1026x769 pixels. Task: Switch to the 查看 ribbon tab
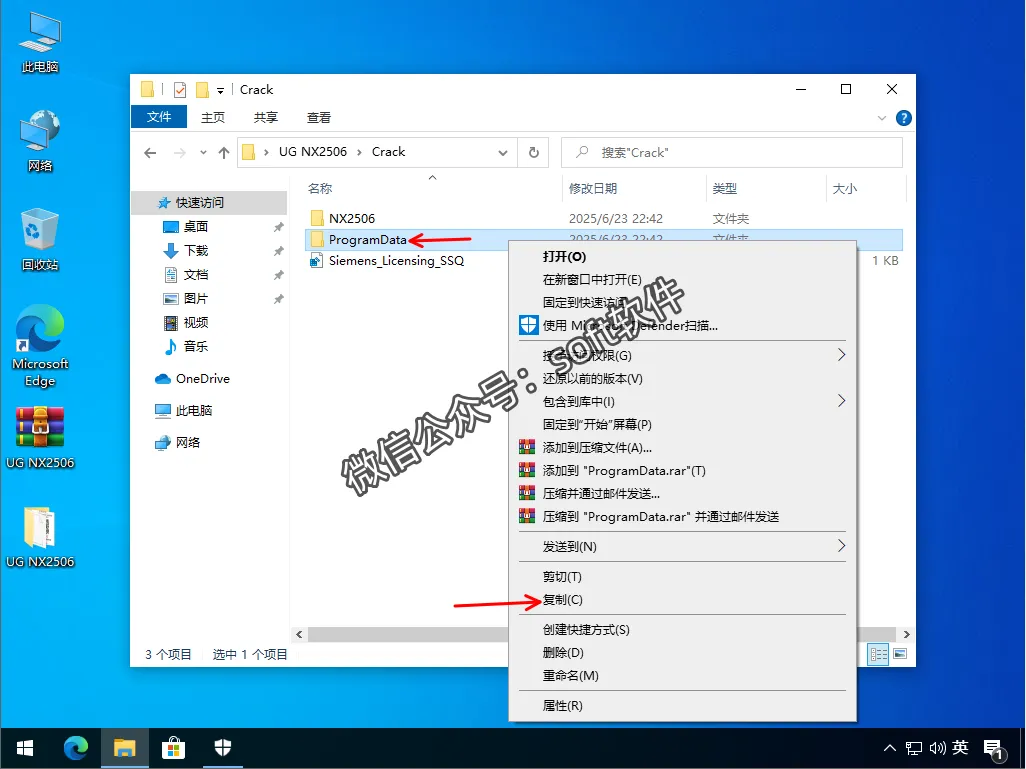319,117
